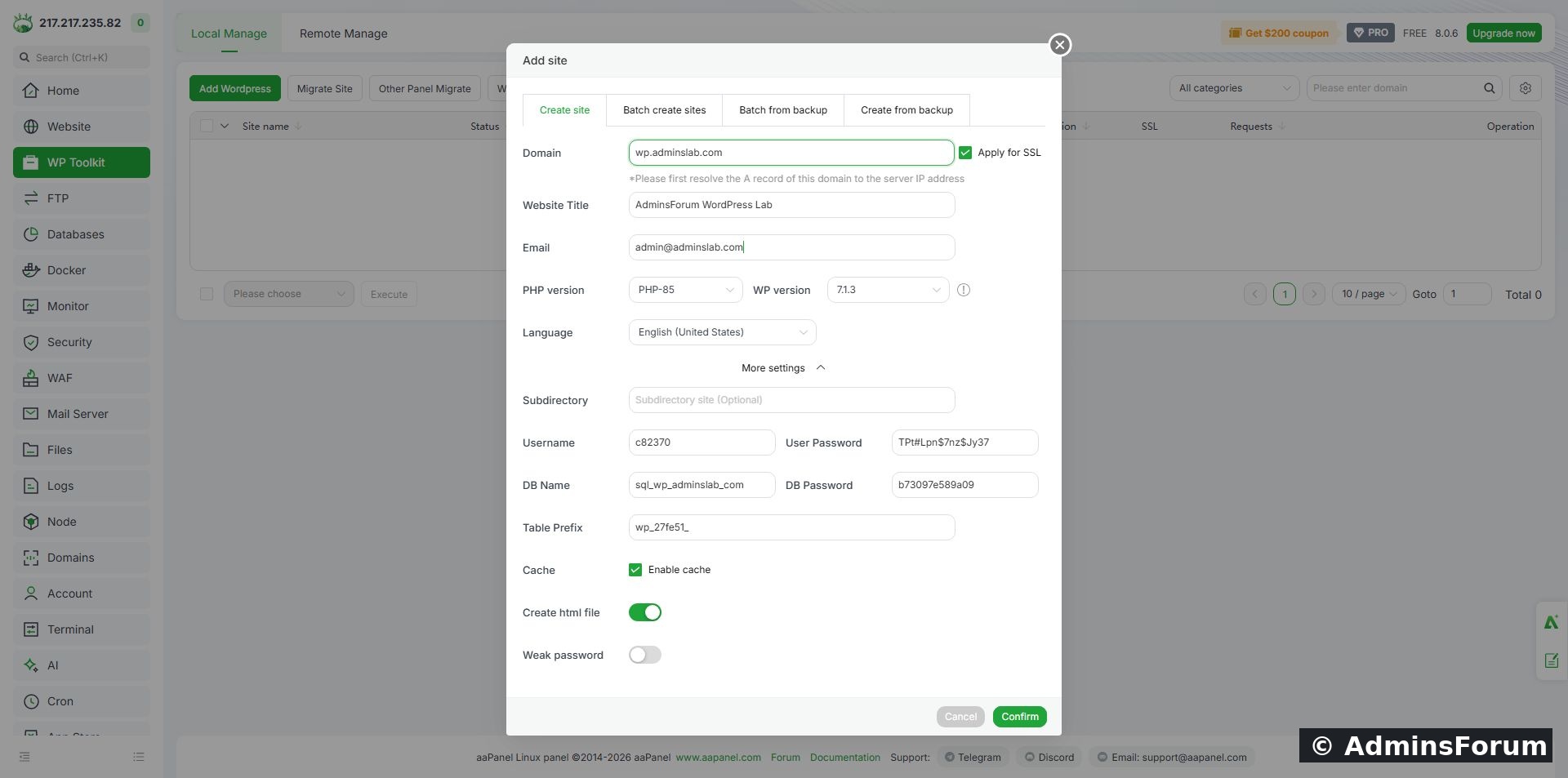Open the WAF firewall icon
1568x778 pixels.
pos(31,378)
